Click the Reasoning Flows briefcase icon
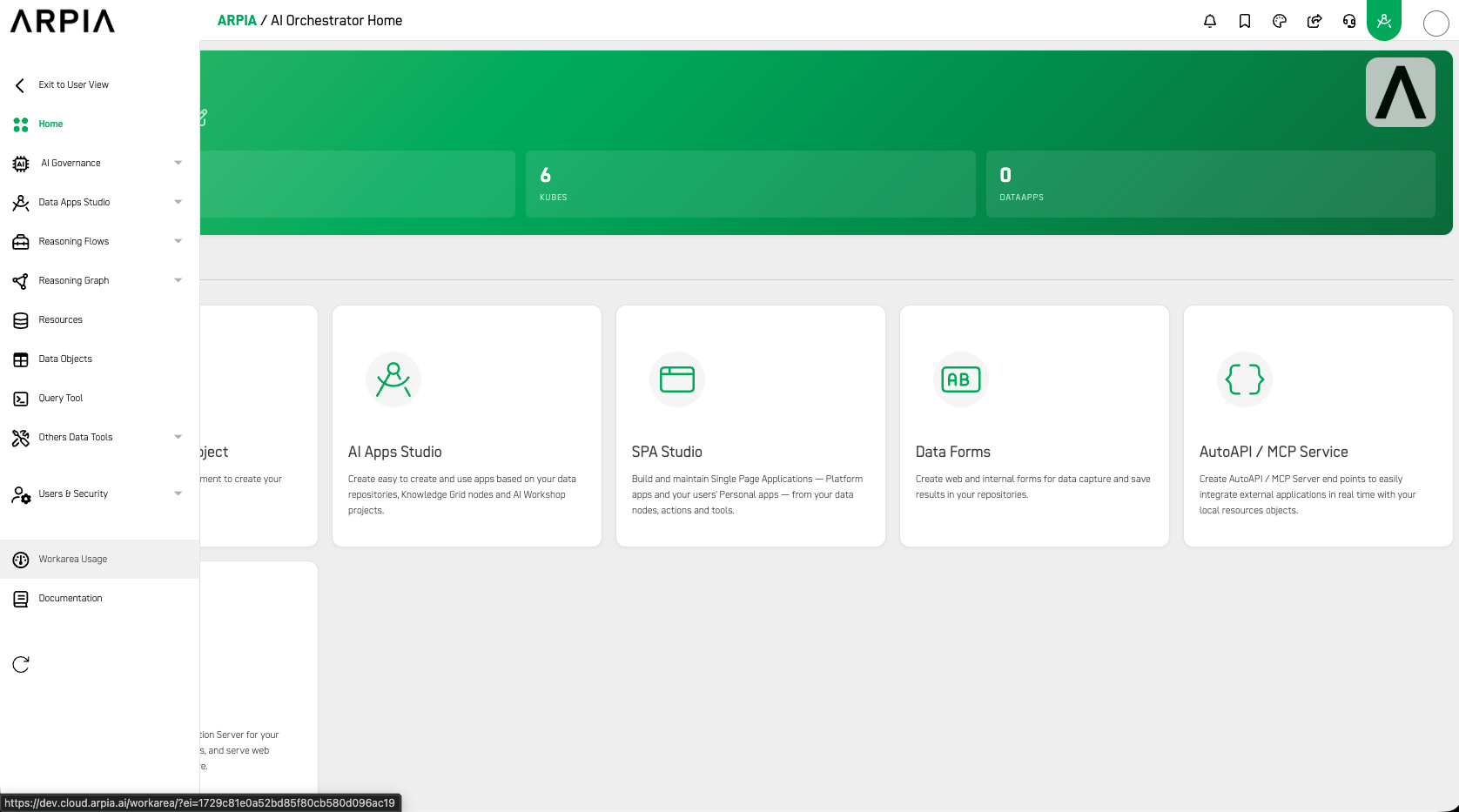Image resolution: width=1459 pixels, height=812 pixels. [x=21, y=242]
